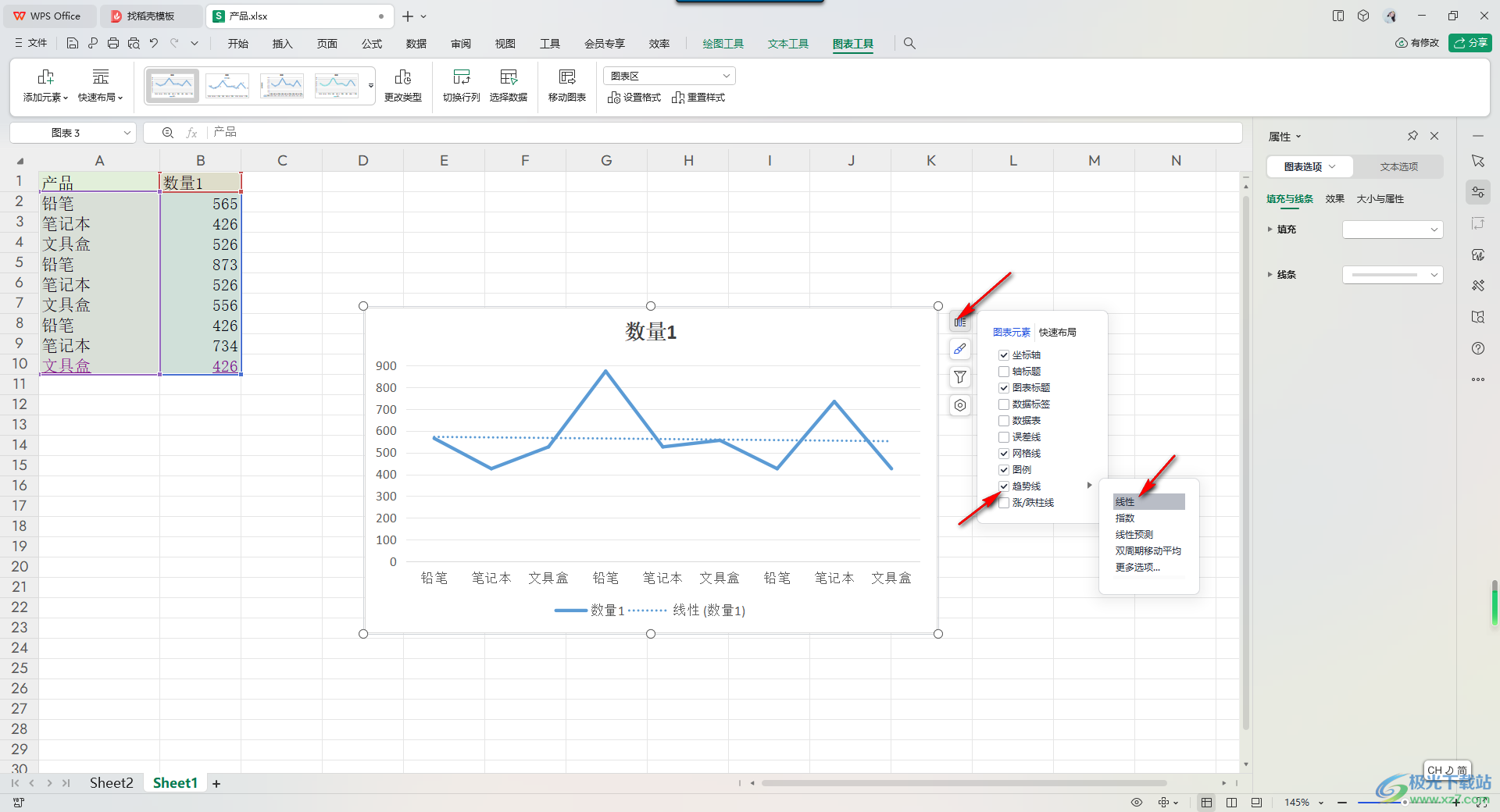Pin the properties panel

click(1412, 136)
